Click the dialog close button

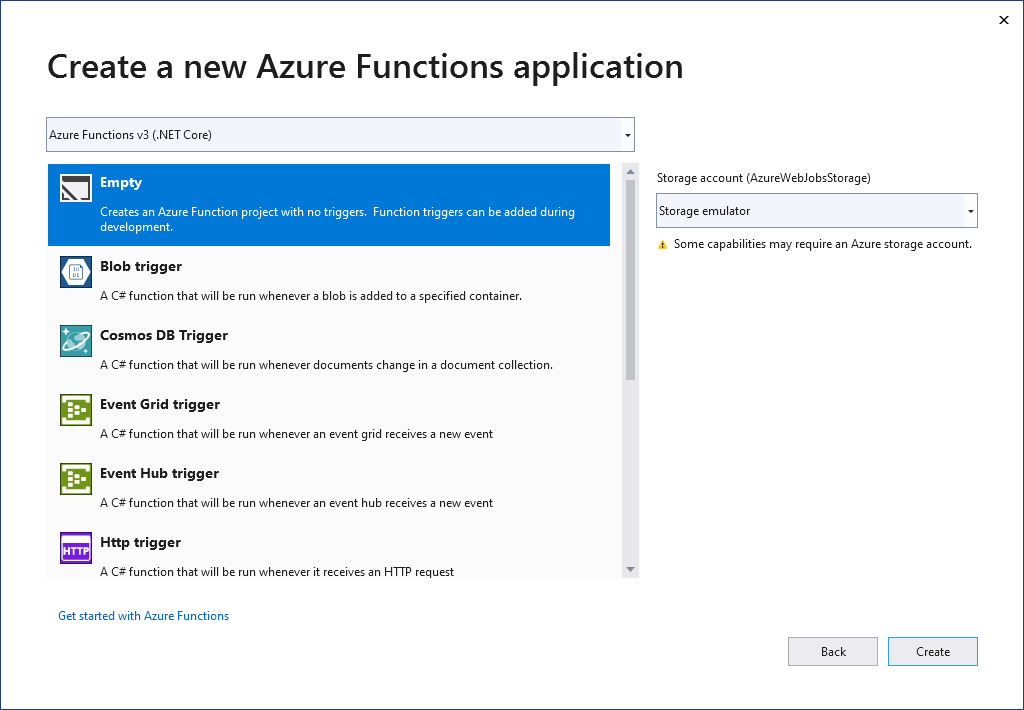pyautogui.click(x=1003, y=20)
